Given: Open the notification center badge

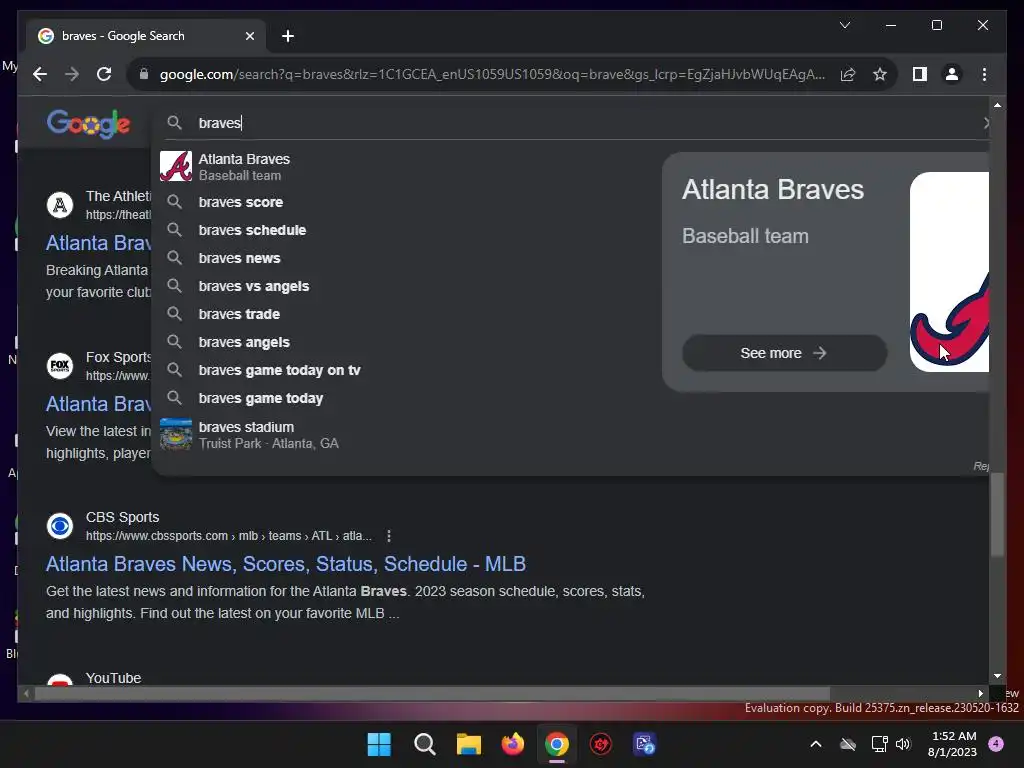Looking at the screenshot, I should coord(996,744).
